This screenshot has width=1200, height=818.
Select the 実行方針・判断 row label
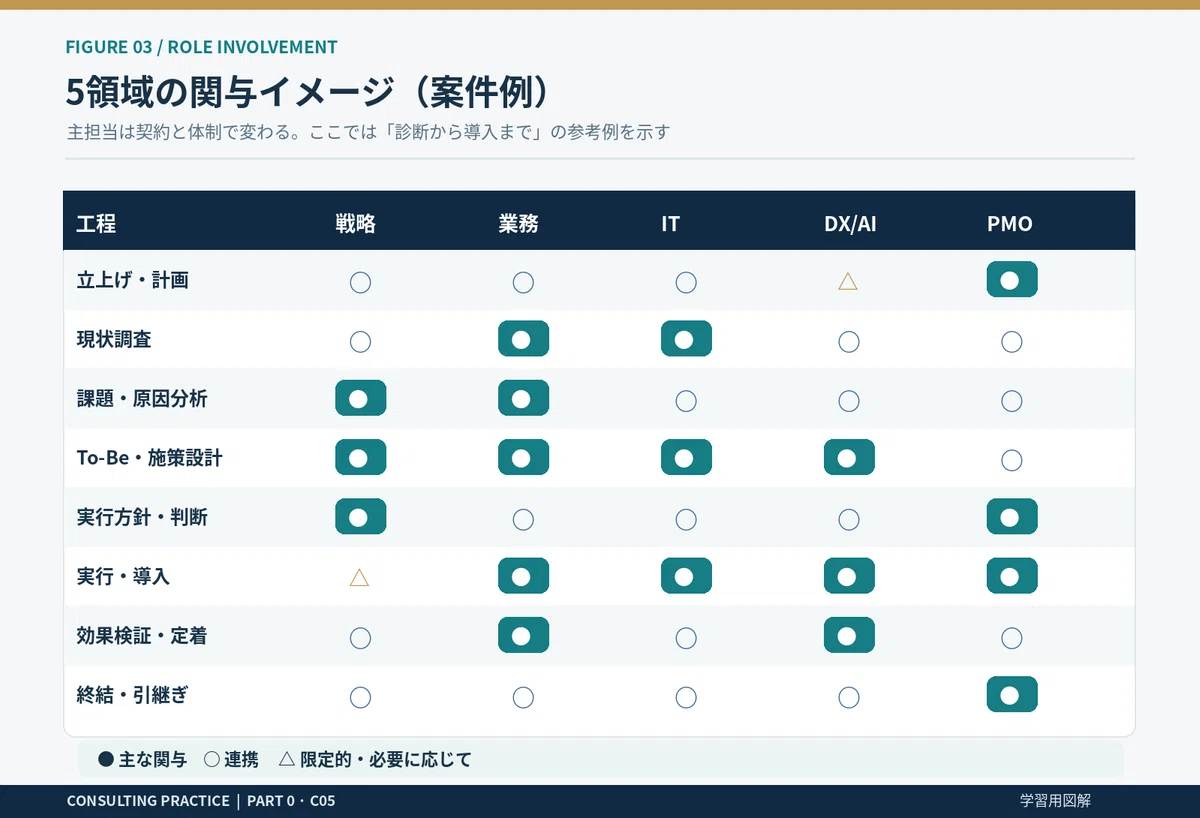tap(142, 517)
